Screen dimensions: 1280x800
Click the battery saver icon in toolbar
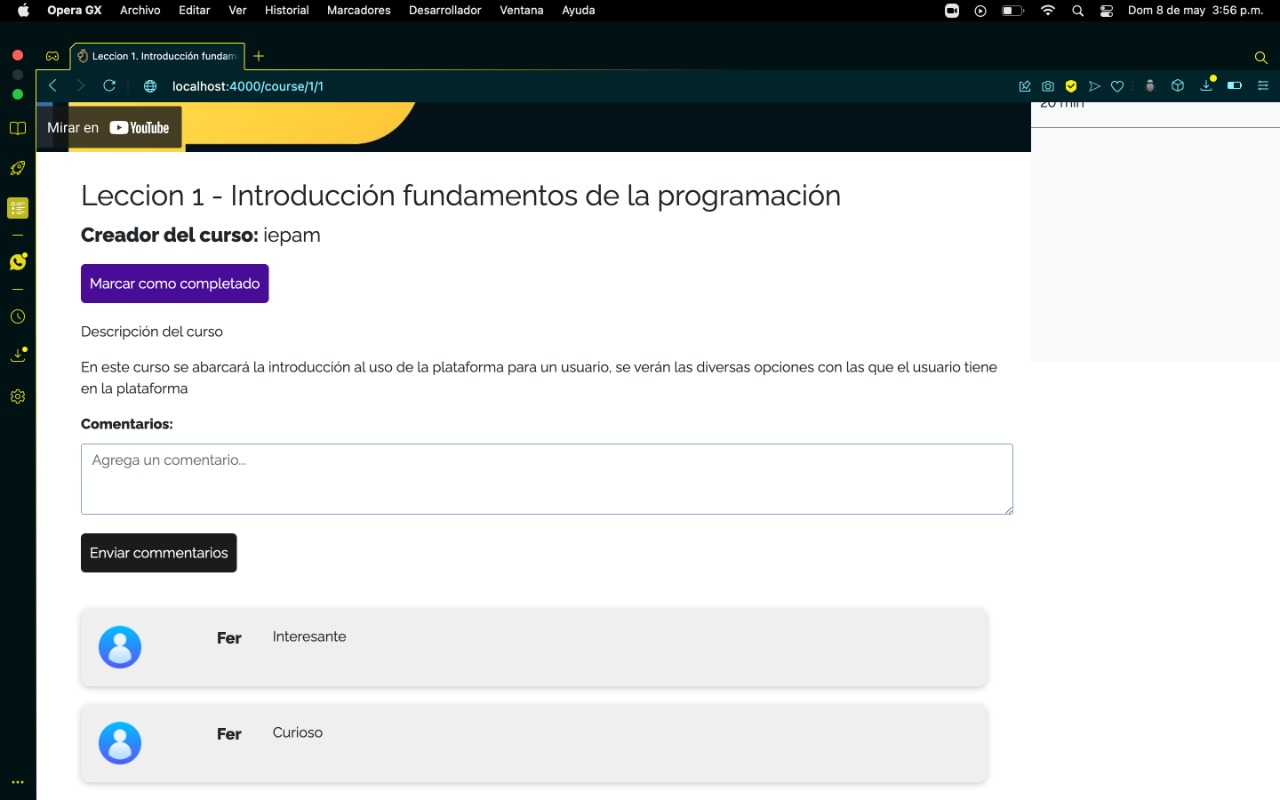click(1235, 86)
